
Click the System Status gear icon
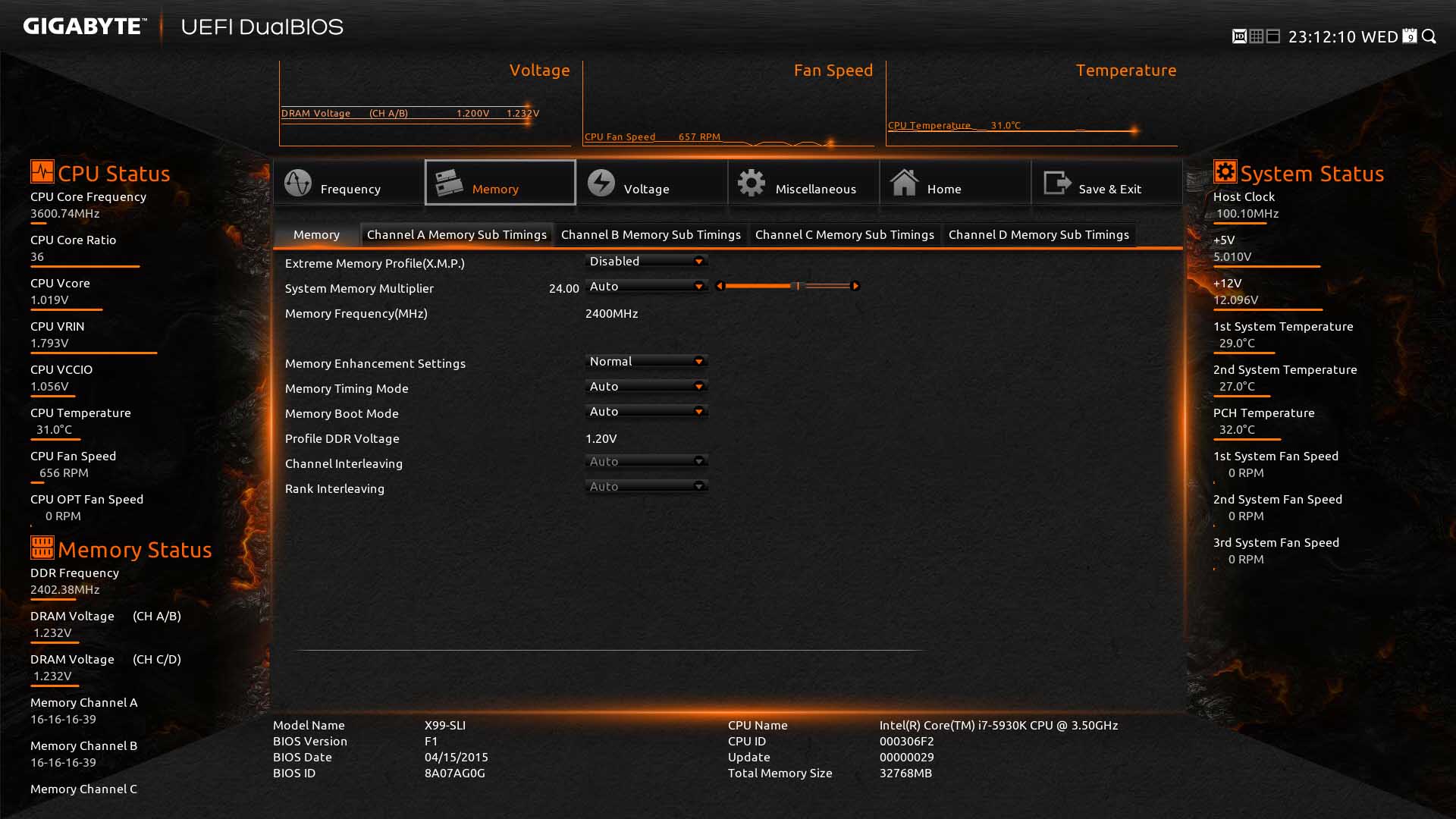click(1225, 171)
